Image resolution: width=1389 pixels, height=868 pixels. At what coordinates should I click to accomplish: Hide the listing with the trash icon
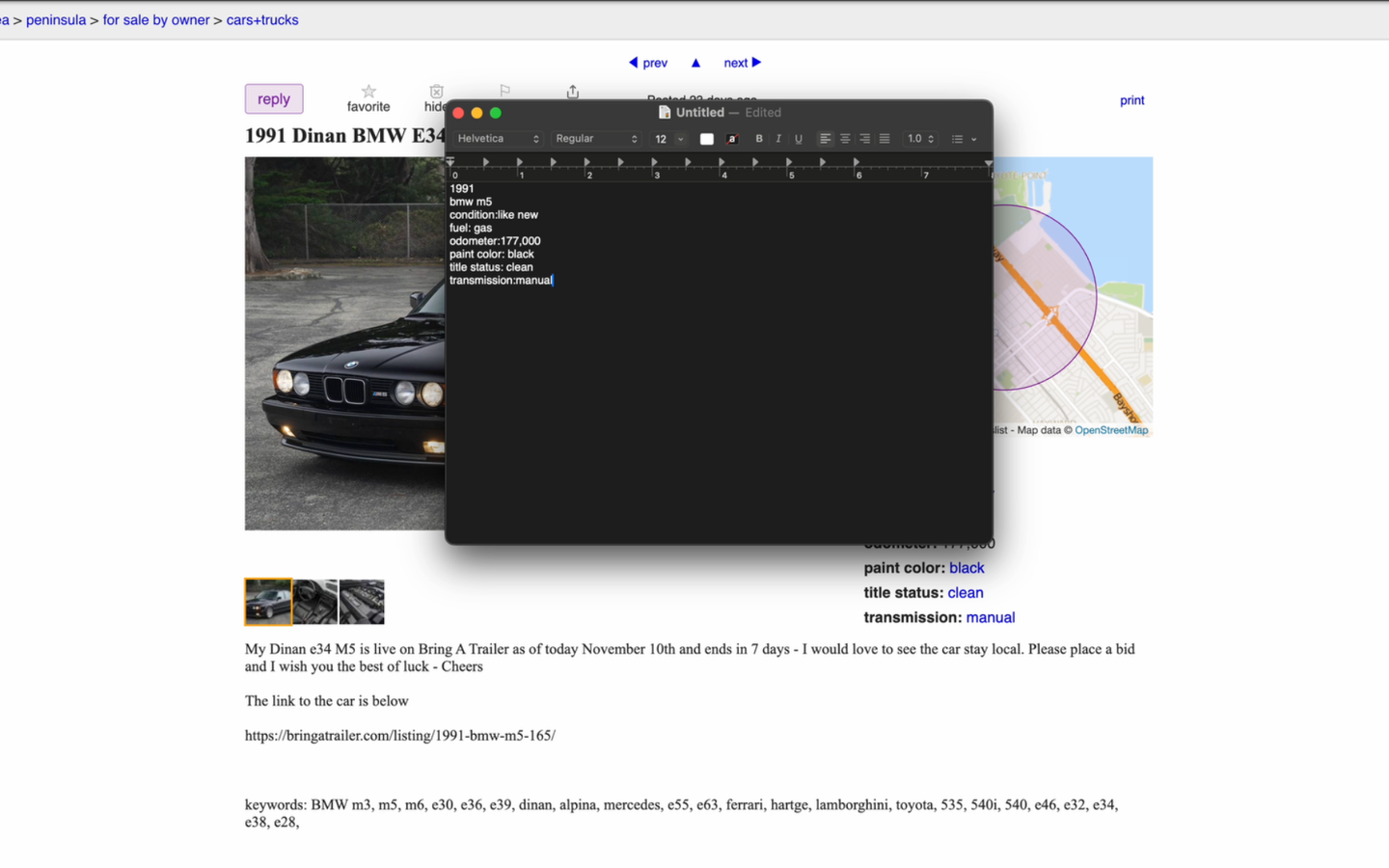pyautogui.click(x=436, y=92)
